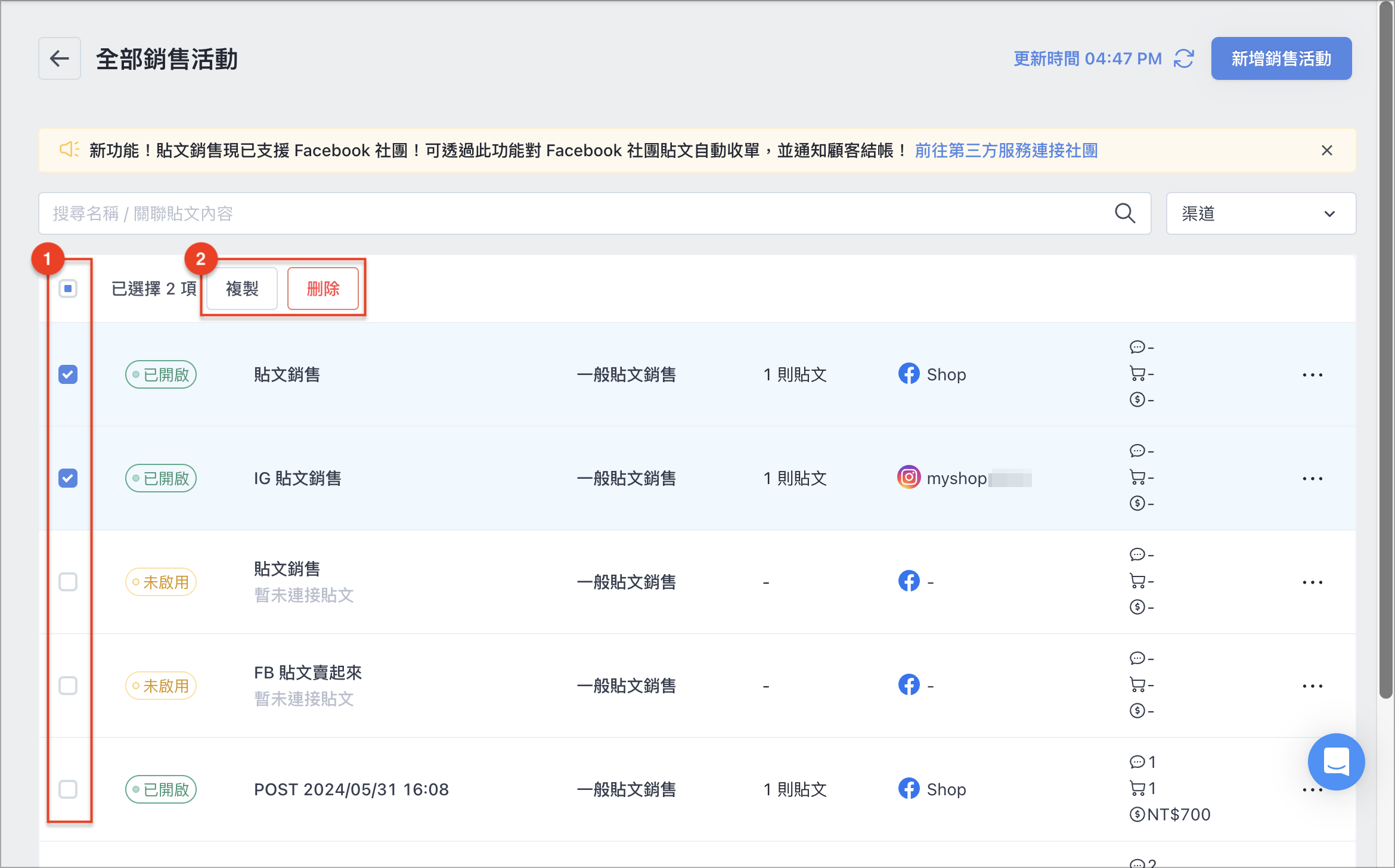Open more options for IG 貼文銷售 row
The width and height of the screenshot is (1395, 868).
[x=1312, y=479]
